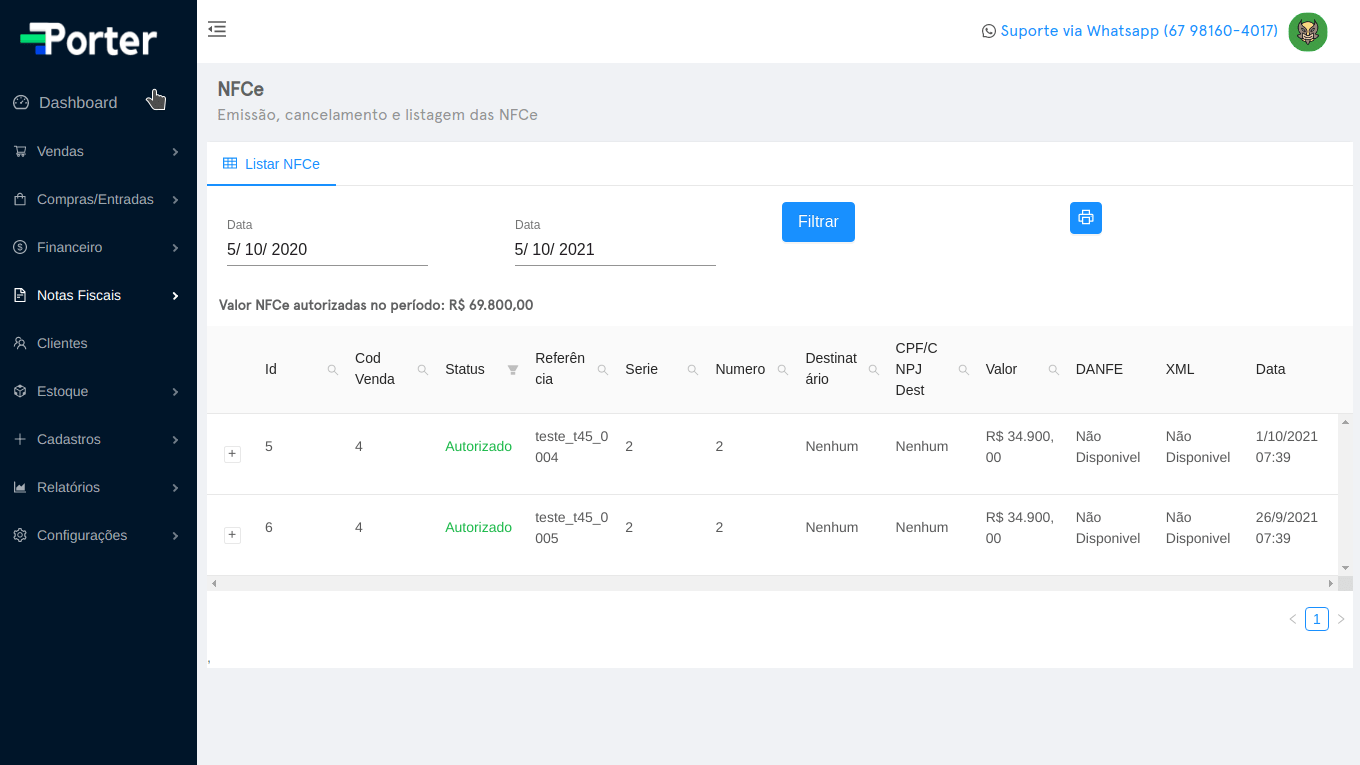The height and width of the screenshot is (765, 1360).
Task: Expand the Estoque sidebar menu
Action: point(98,392)
